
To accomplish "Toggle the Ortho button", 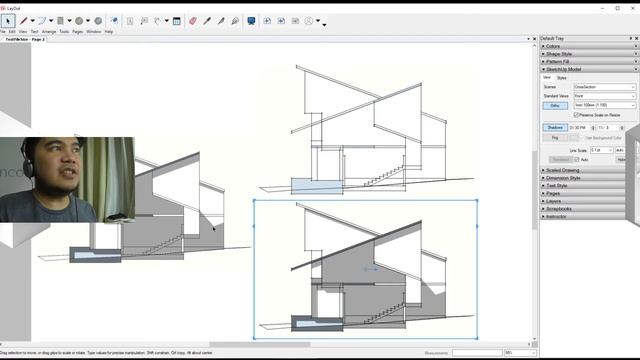I will click(555, 106).
